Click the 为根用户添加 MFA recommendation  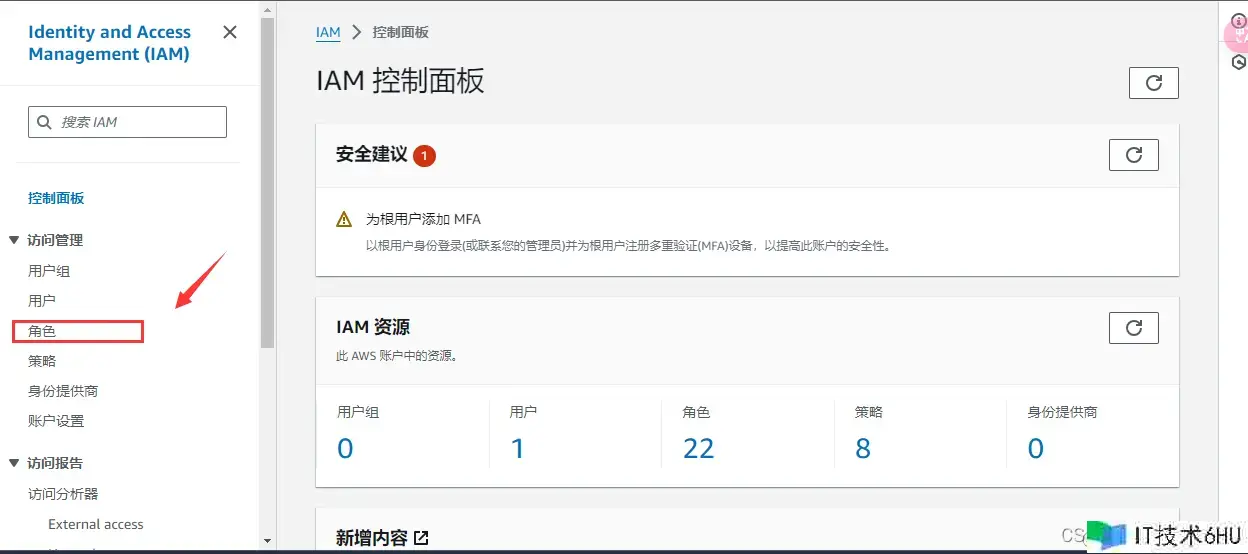pos(423,219)
